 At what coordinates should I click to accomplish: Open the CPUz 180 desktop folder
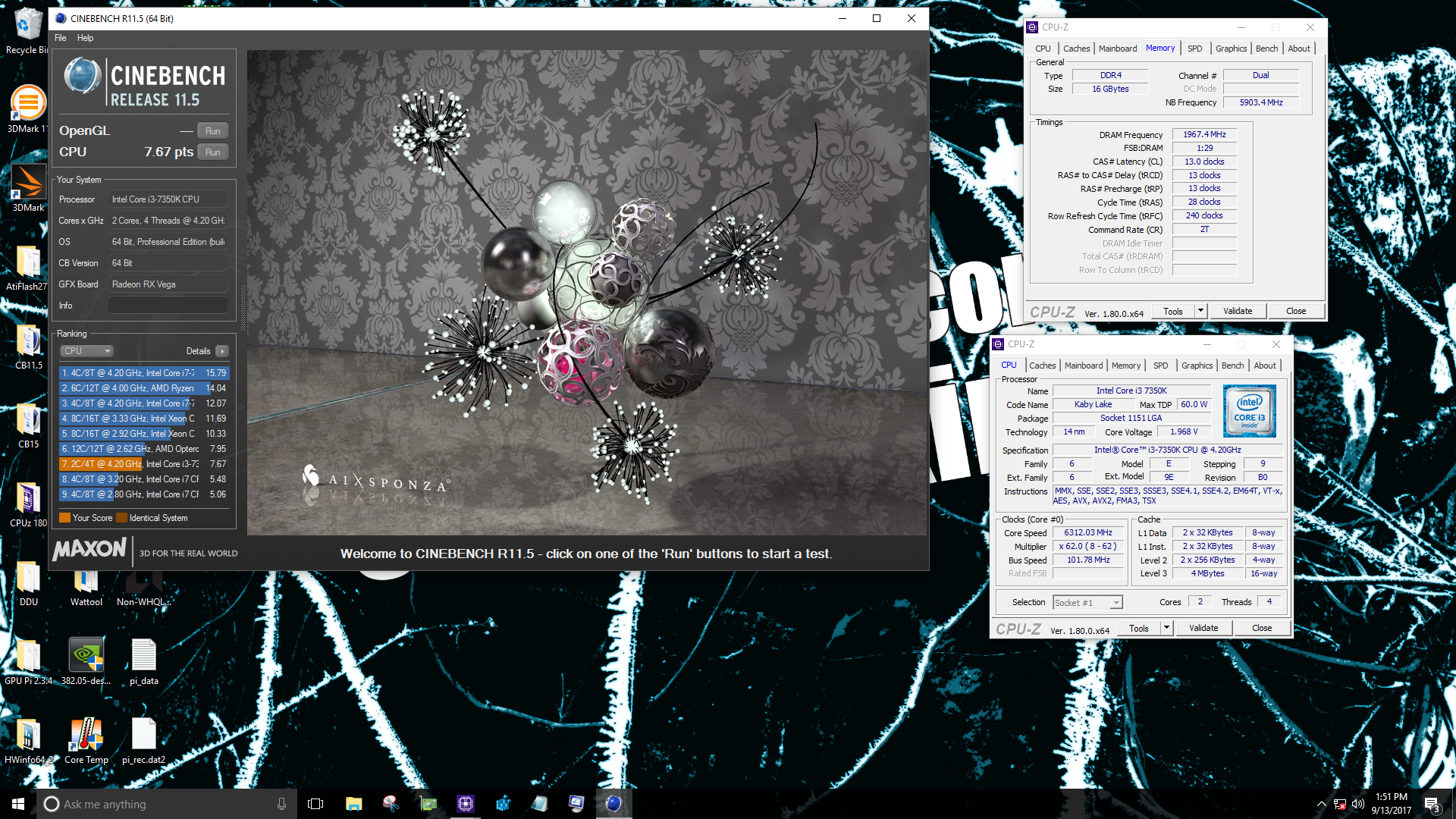[x=28, y=504]
